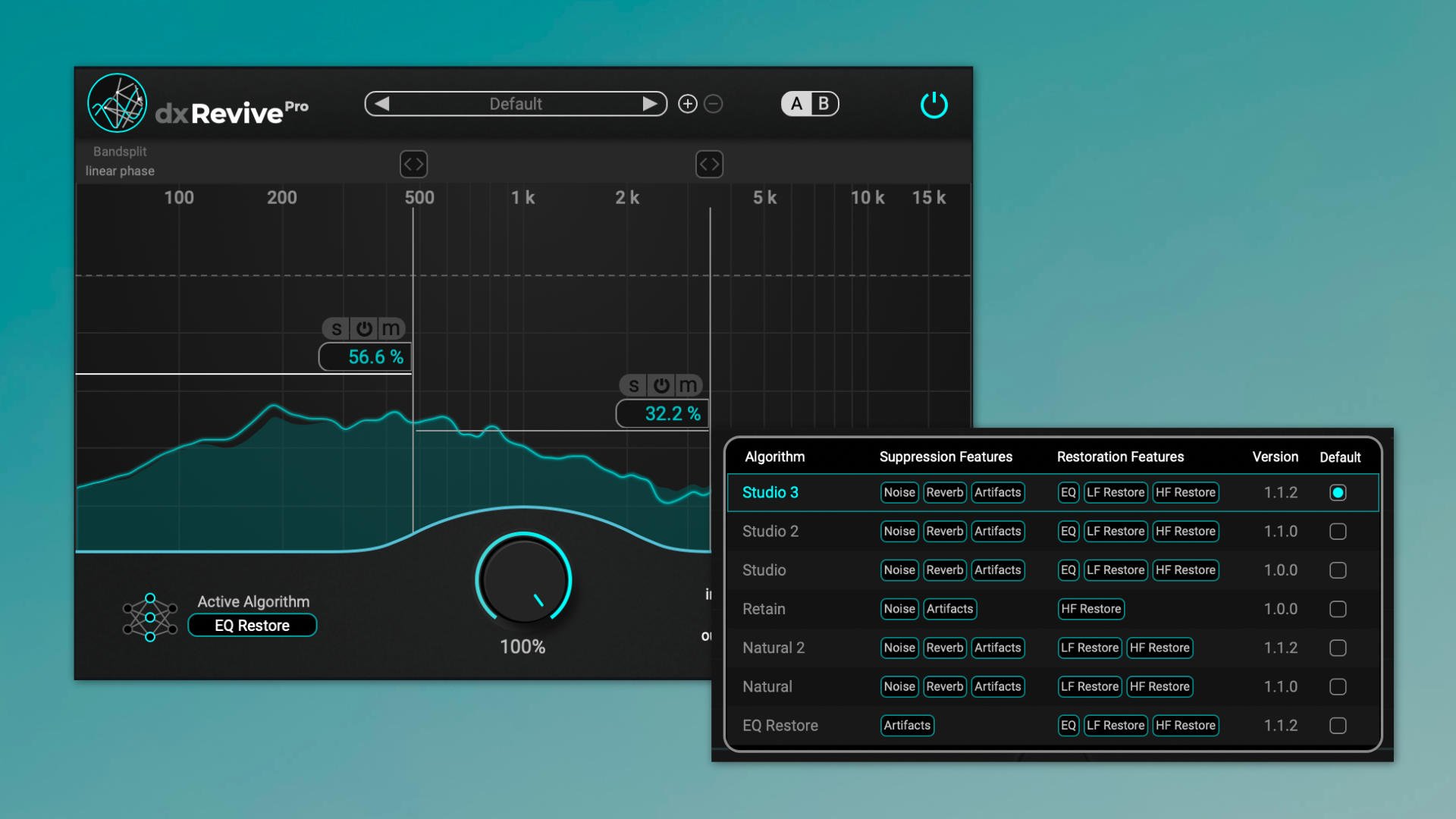This screenshot has height=819, width=1456.
Task: Open the Active Algorithm EQ Restore selector
Action: click(x=252, y=625)
